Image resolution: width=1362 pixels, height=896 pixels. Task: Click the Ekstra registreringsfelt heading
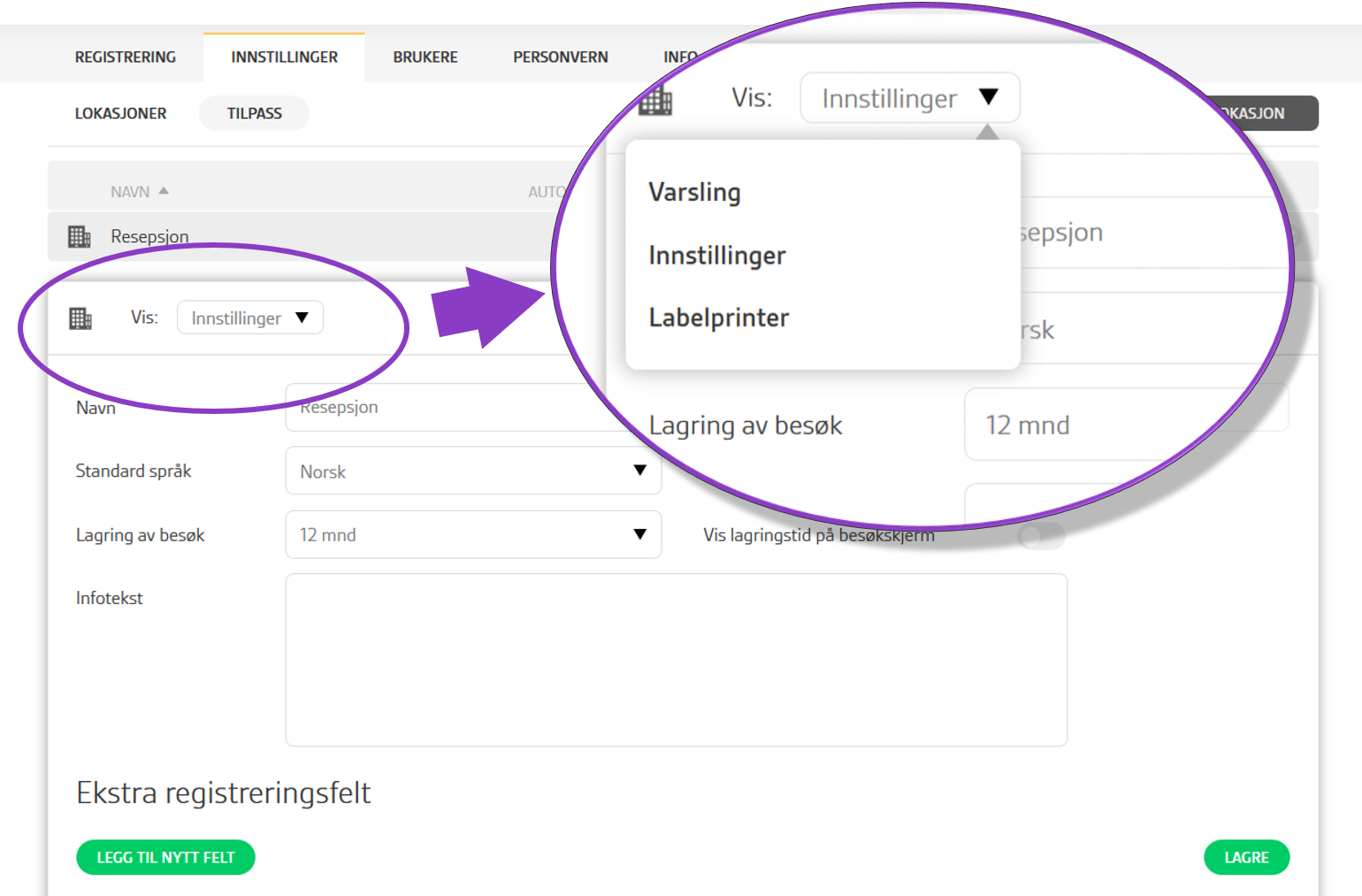click(223, 793)
